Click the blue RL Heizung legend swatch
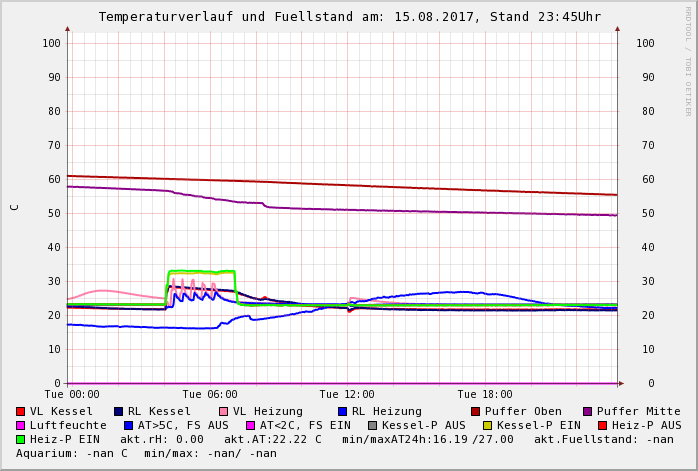Image resolution: width=698 pixels, height=471 pixels. (342, 411)
